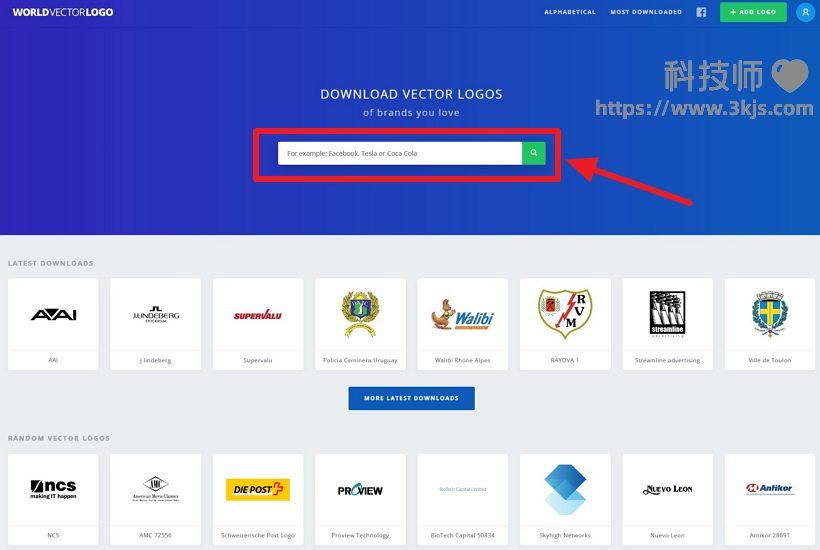Screen dimensions: 820x550
Task: Click 'Ville de Toulon' caption text
Action: [770, 360]
